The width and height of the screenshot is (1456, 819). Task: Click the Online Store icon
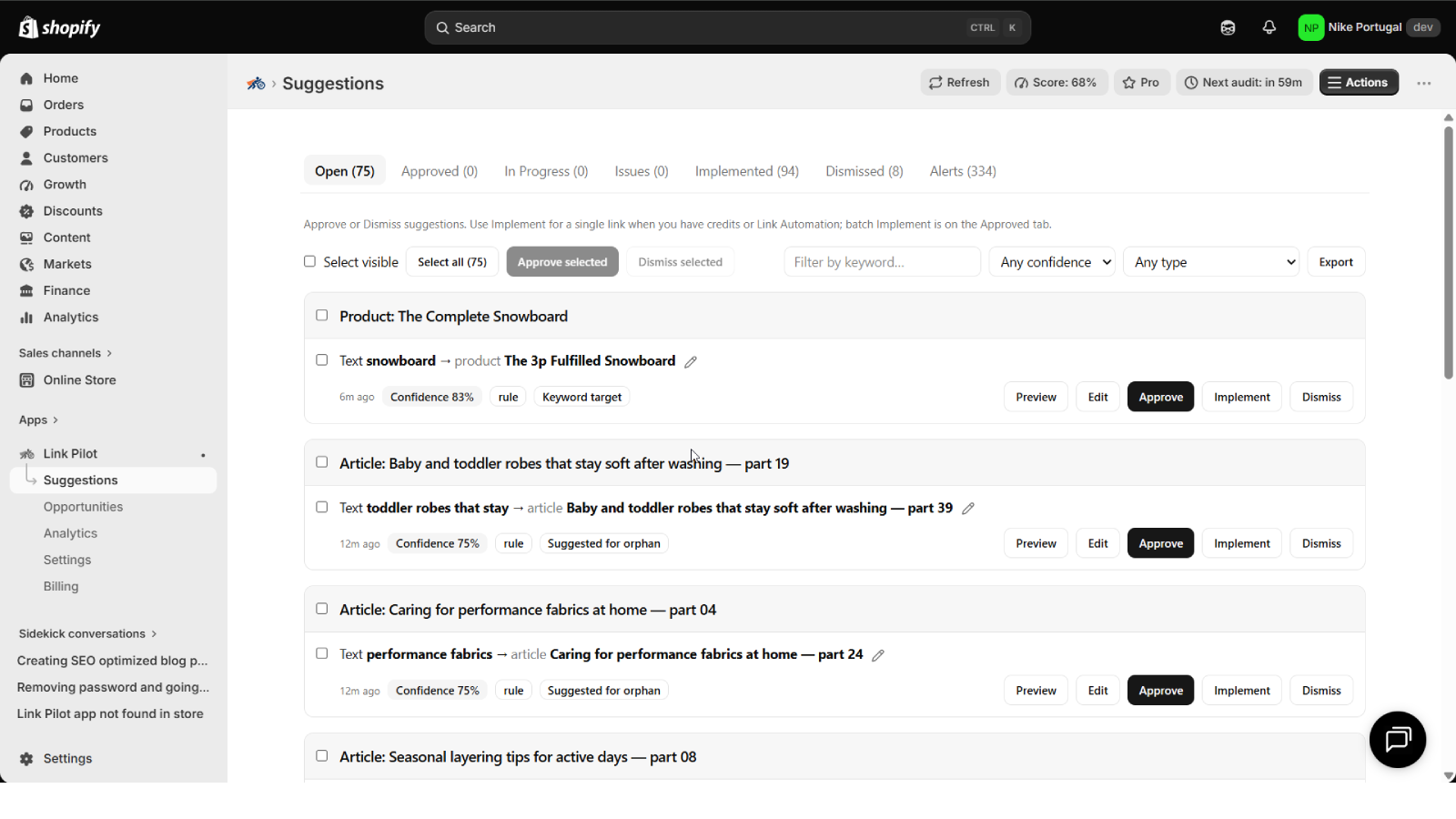[26, 380]
